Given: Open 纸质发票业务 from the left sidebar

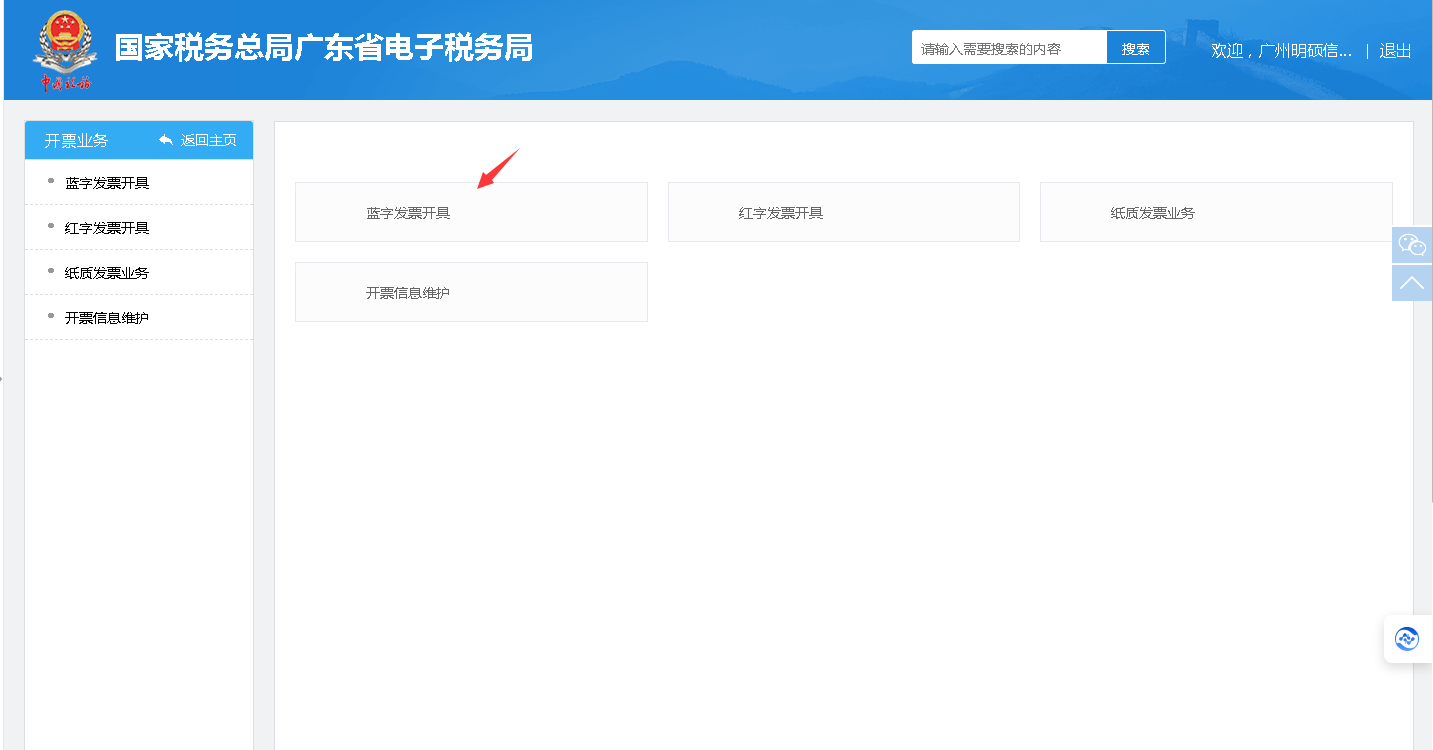Looking at the screenshot, I should coord(107,273).
